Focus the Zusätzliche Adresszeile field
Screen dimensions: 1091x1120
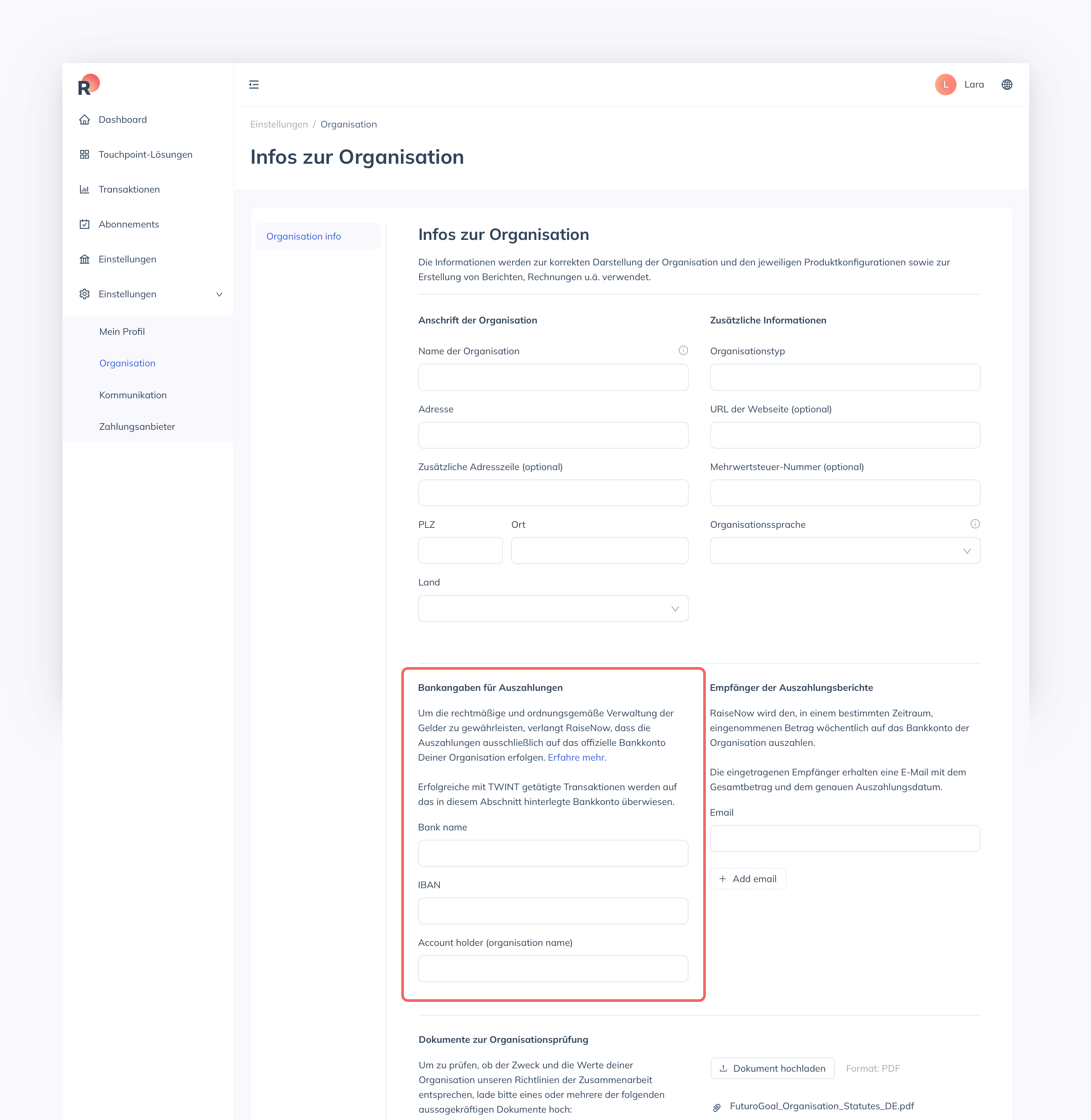point(553,493)
